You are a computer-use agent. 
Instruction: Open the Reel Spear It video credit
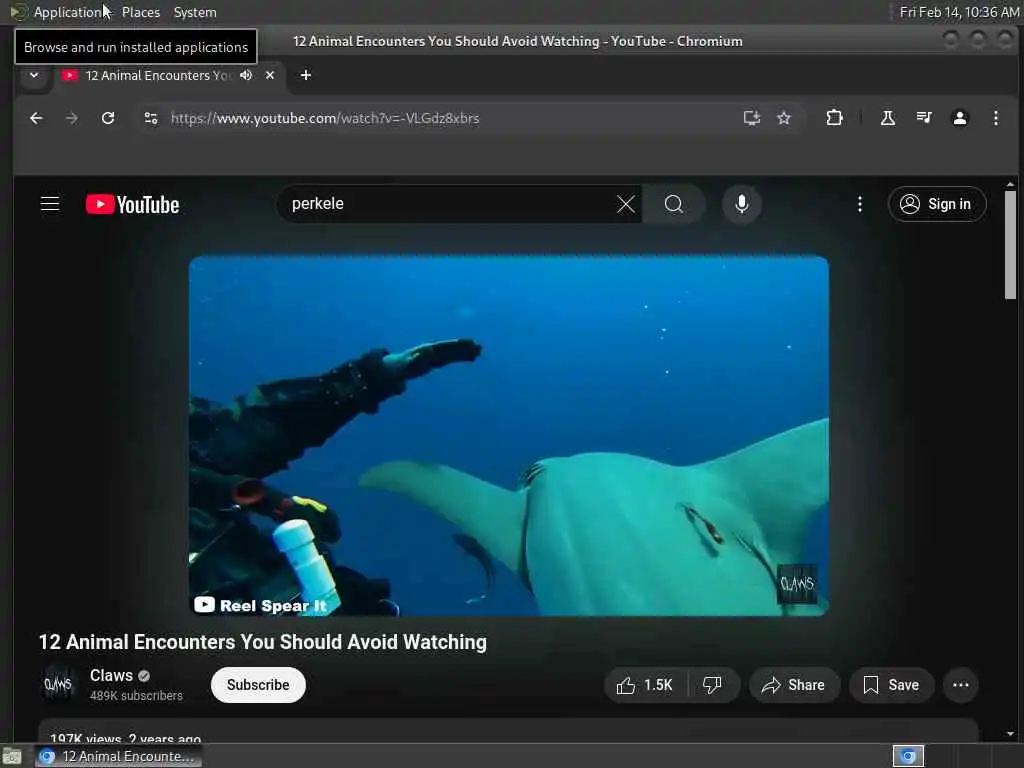tap(261, 605)
